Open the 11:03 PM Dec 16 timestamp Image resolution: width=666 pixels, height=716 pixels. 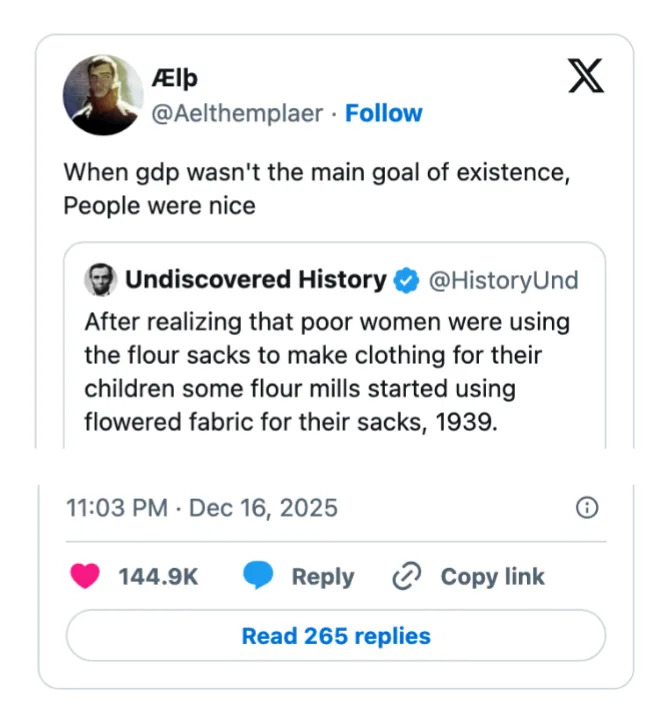201,508
